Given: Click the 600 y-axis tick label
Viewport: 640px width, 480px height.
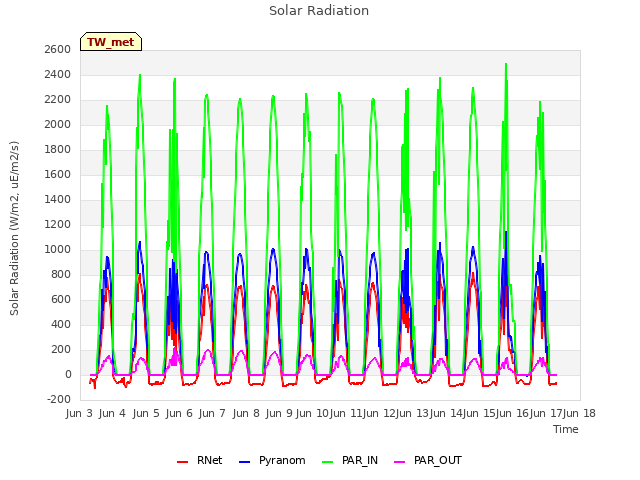Looking at the screenshot, I should 62,300.
